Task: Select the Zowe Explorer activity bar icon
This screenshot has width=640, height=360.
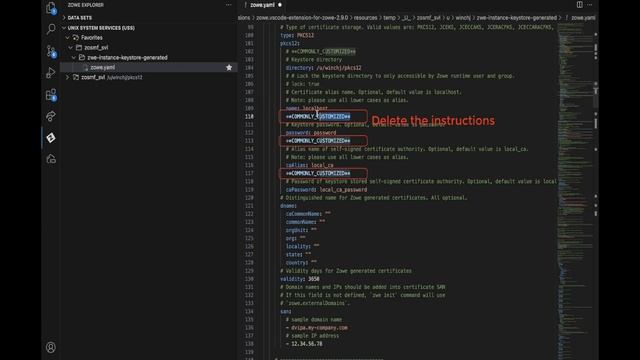Action: click(x=51, y=138)
